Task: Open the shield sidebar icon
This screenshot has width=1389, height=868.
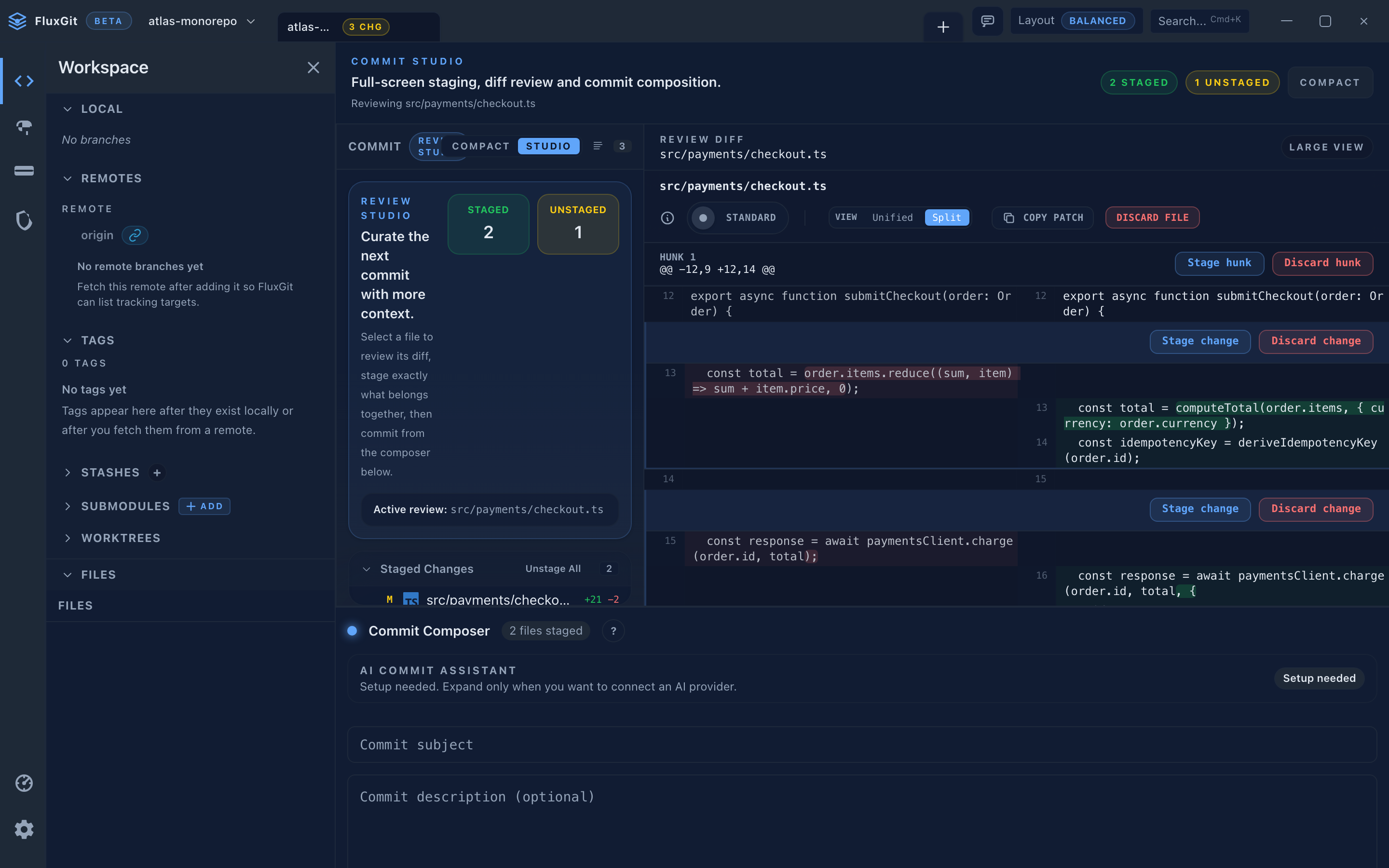Action: [x=24, y=220]
